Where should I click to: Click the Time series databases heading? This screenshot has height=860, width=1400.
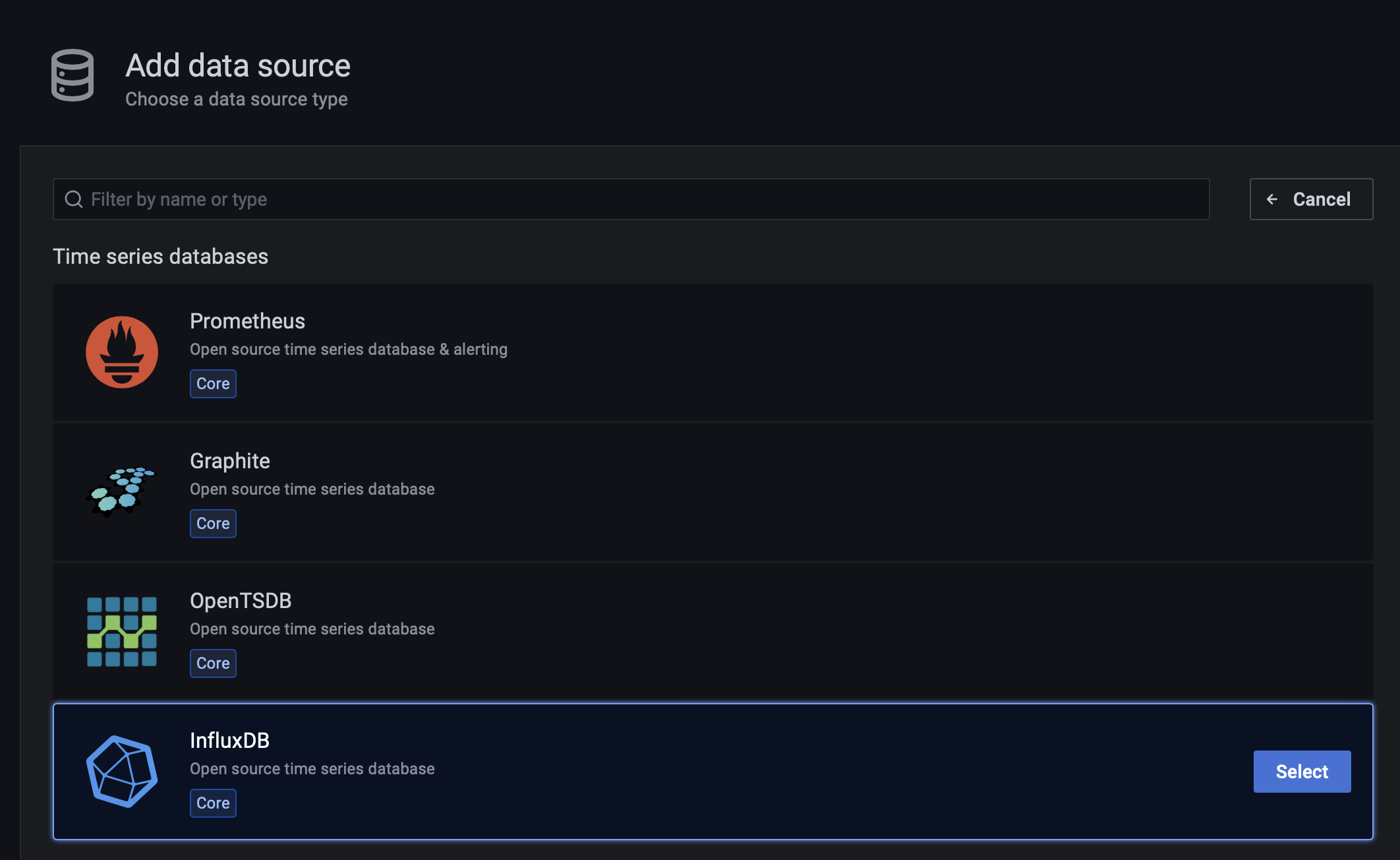[160, 257]
